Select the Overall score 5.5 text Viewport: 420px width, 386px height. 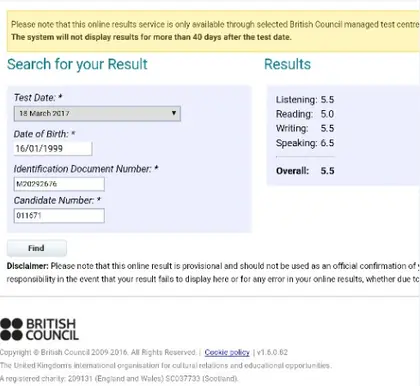tap(327, 171)
